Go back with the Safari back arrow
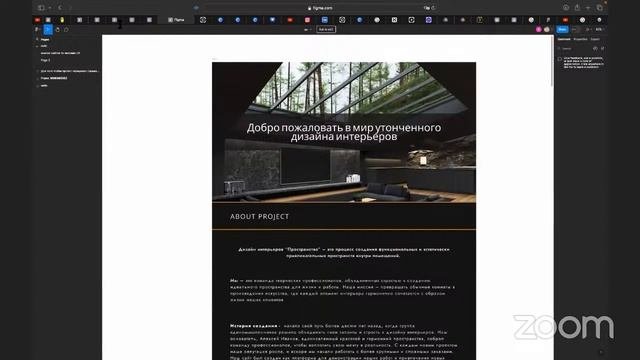The width and height of the screenshot is (640, 360). point(60,8)
